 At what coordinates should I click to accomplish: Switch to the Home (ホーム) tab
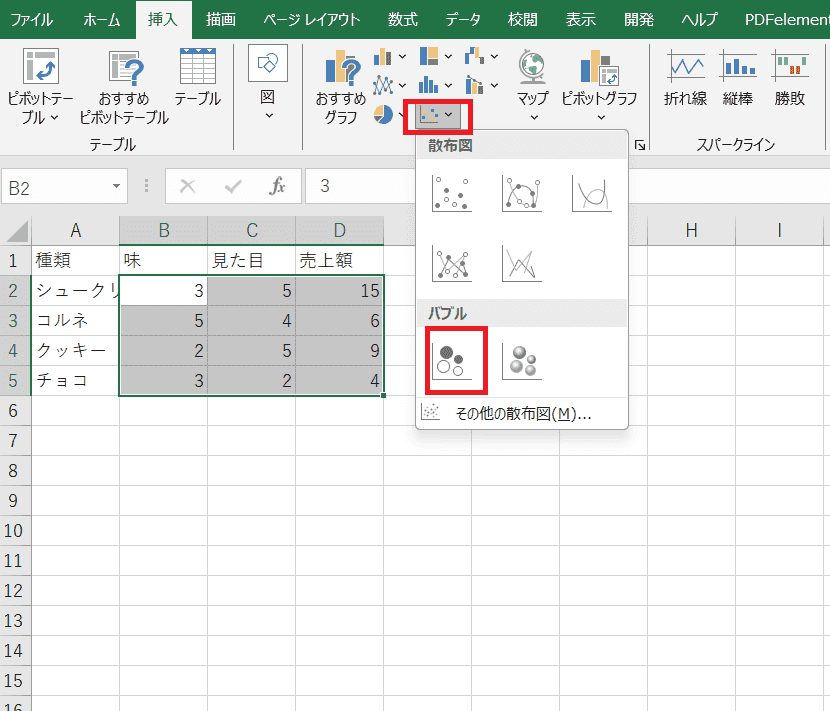coord(101,19)
